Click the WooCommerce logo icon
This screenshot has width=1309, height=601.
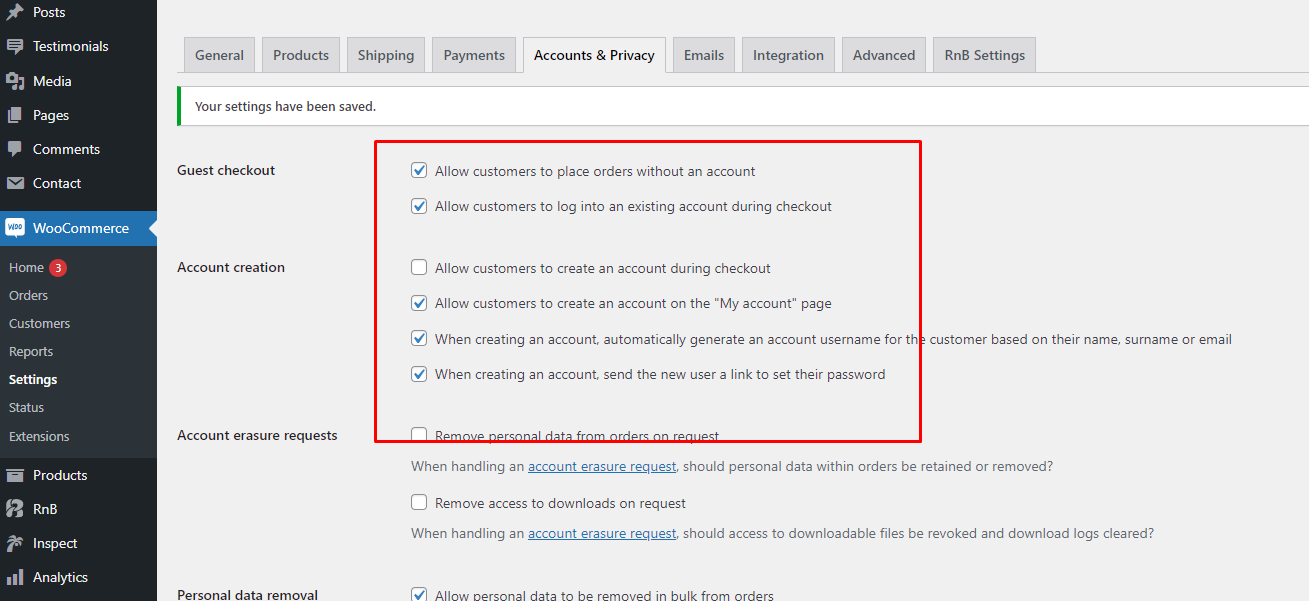tap(15, 228)
